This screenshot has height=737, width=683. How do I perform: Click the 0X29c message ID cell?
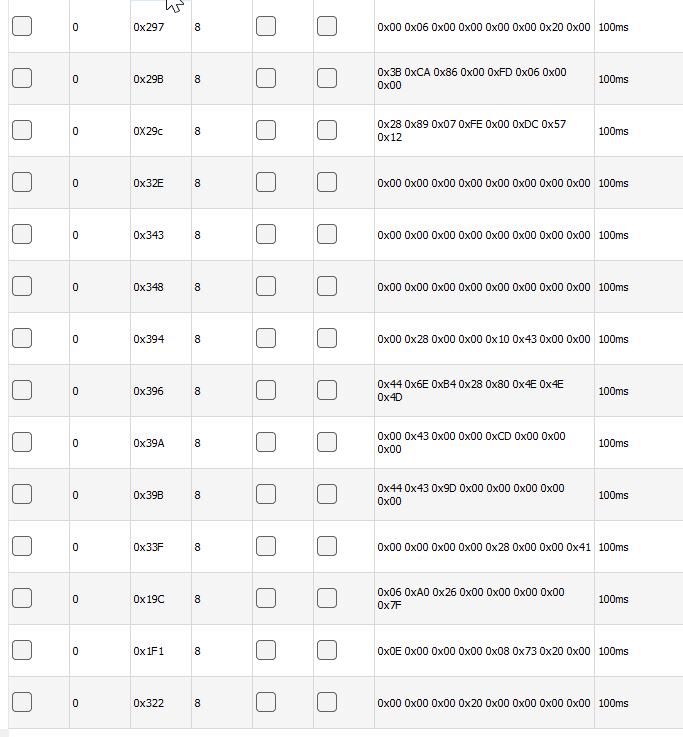150,131
